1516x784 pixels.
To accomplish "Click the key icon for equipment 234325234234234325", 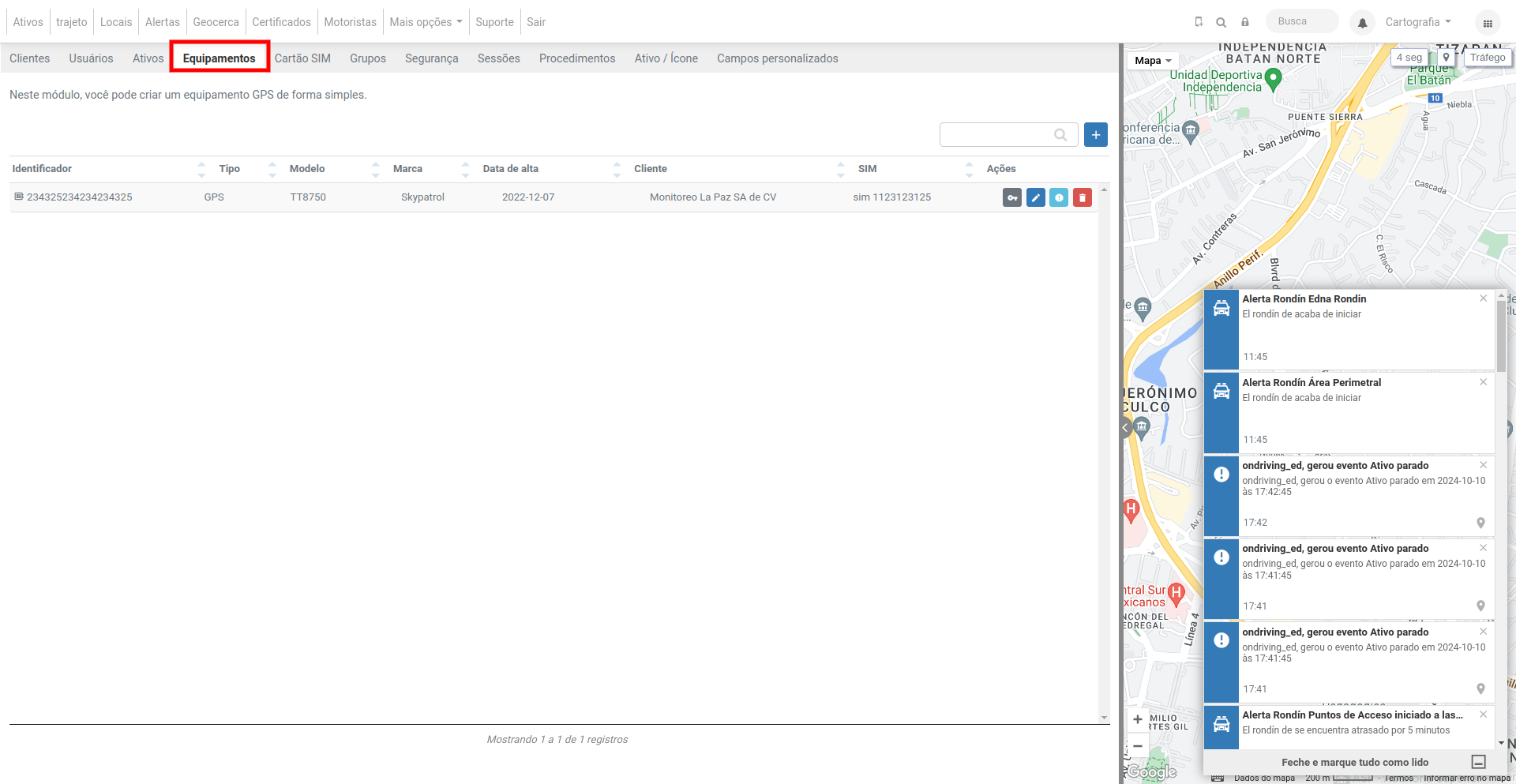I will (x=1012, y=197).
